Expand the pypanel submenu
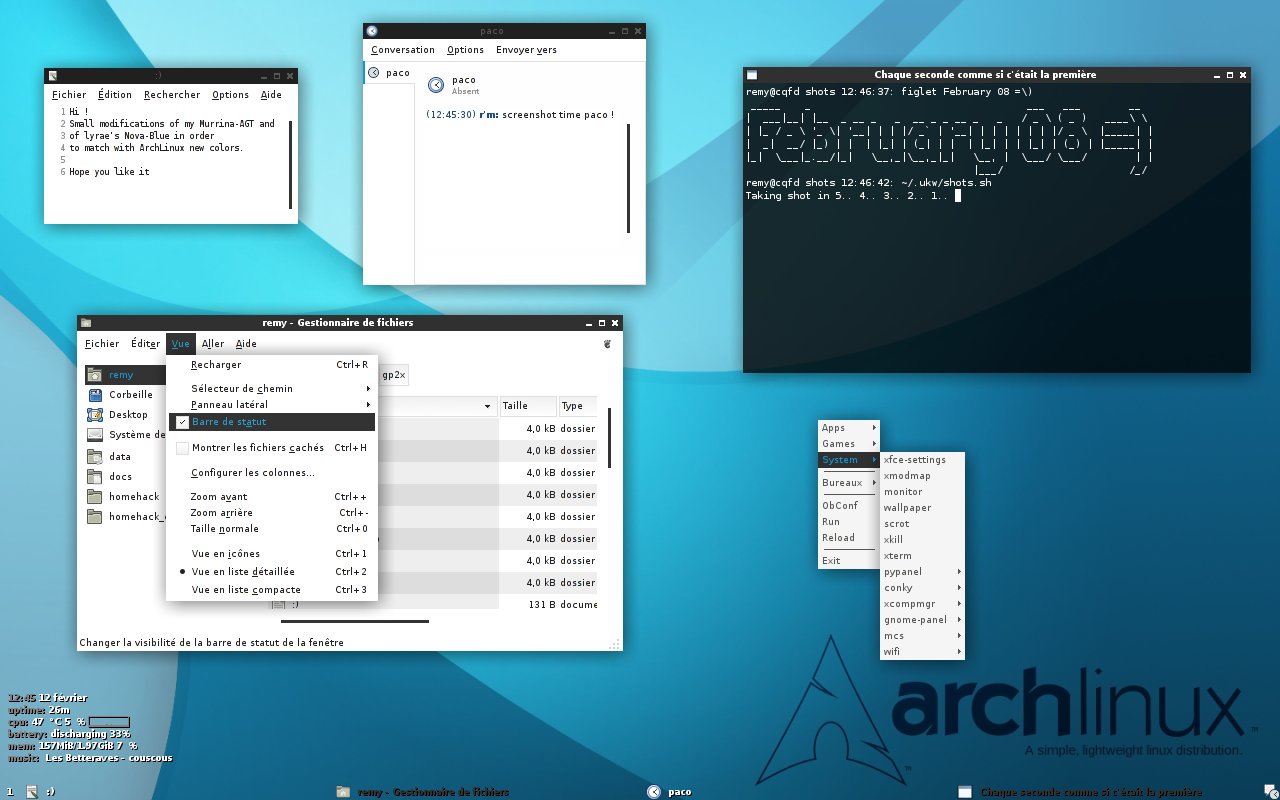1280x800 pixels. click(922, 572)
